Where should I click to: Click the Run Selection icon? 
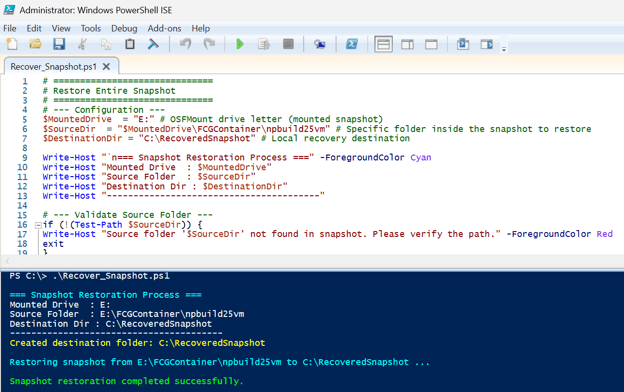tap(264, 44)
